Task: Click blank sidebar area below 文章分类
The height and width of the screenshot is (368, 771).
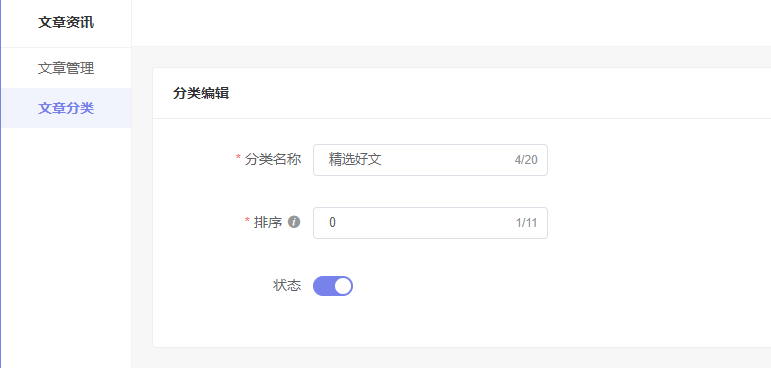Action: [66, 246]
